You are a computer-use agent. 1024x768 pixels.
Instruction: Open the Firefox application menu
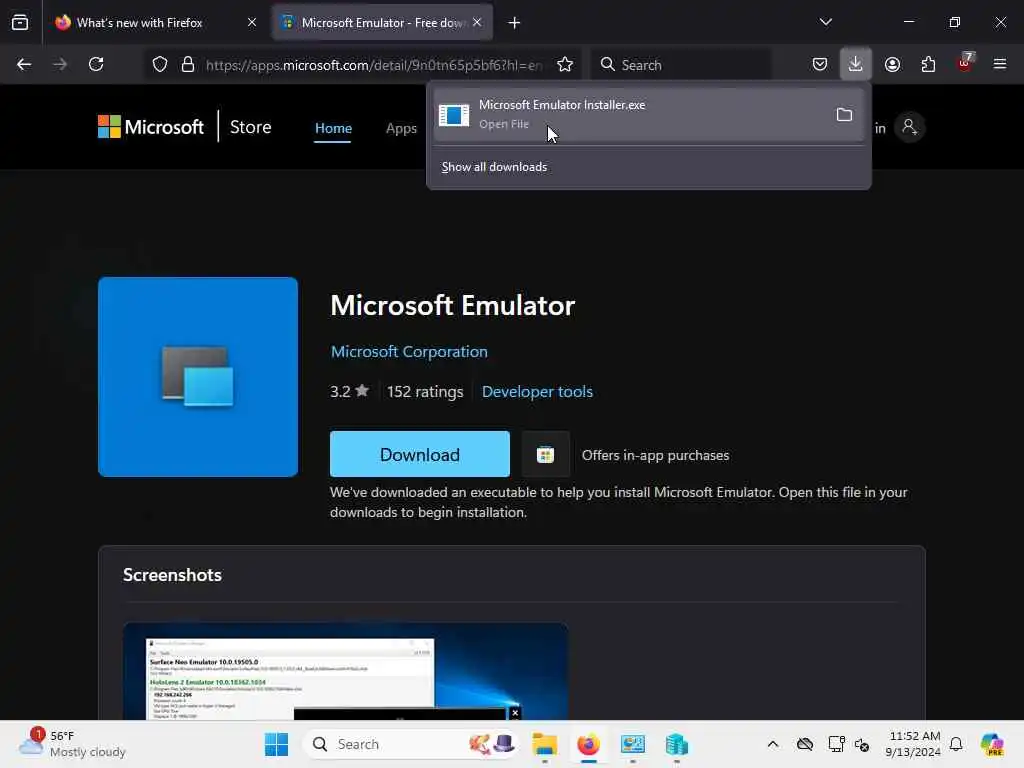[x=1000, y=64]
